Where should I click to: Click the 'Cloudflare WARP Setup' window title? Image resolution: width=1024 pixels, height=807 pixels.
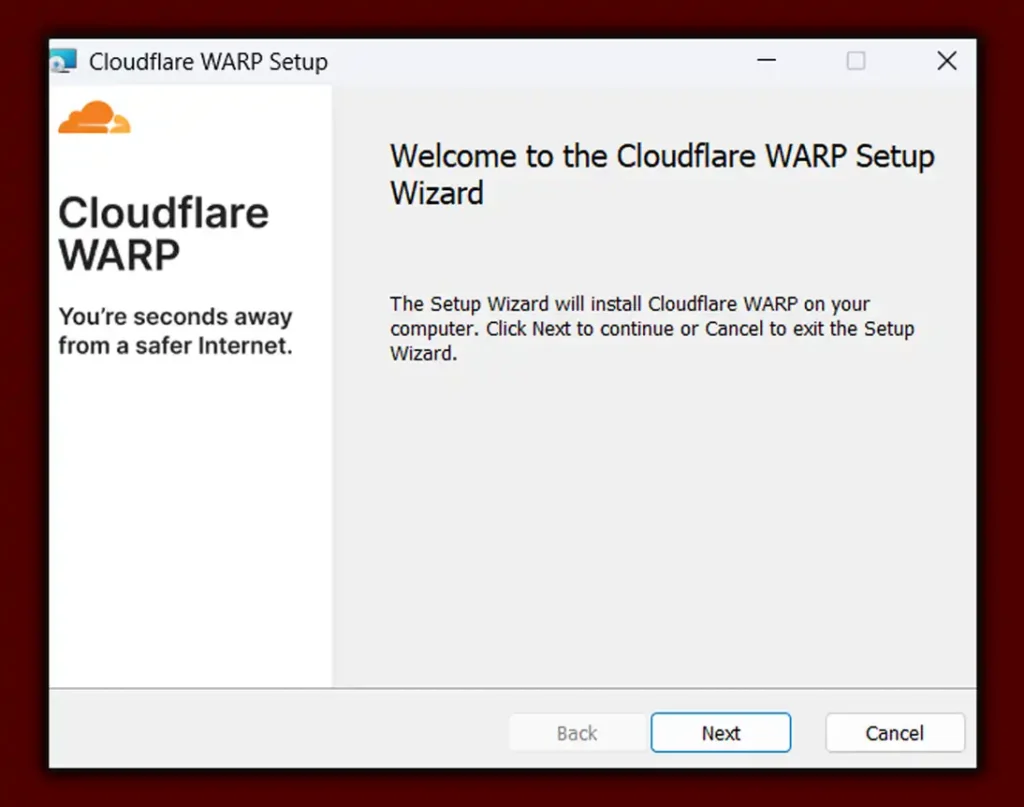point(208,62)
